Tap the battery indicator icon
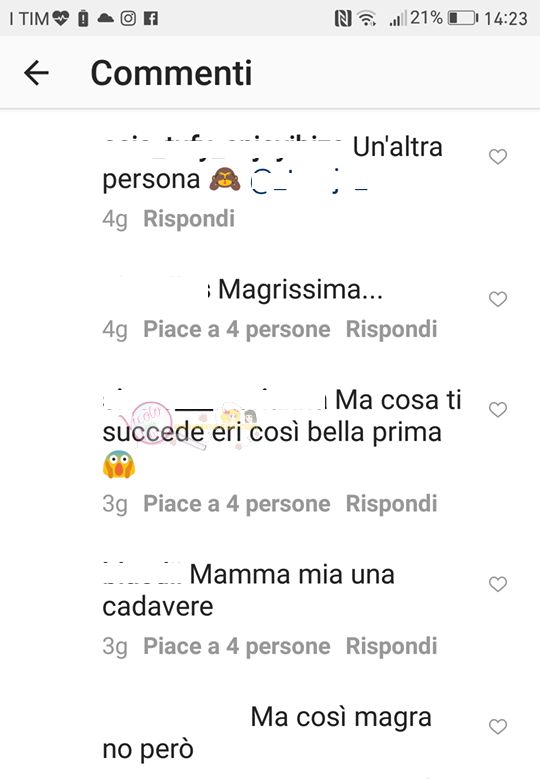540x779 pixels. pyautogui.click(x=463, y=18)
